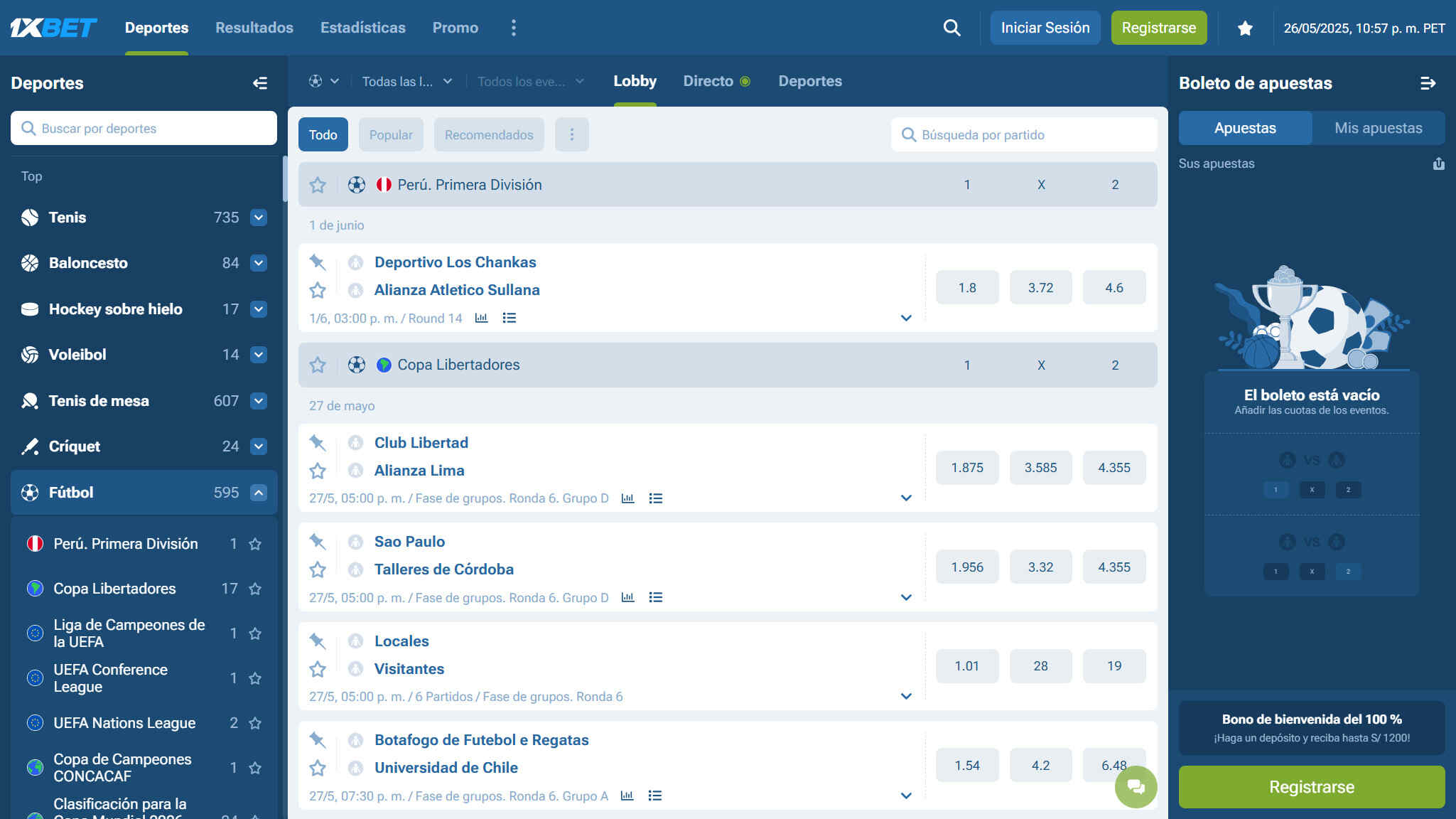The height and width of the screenshot is (819, 1456).
Task: Open the Promo menu item
Action: [455, 28]
